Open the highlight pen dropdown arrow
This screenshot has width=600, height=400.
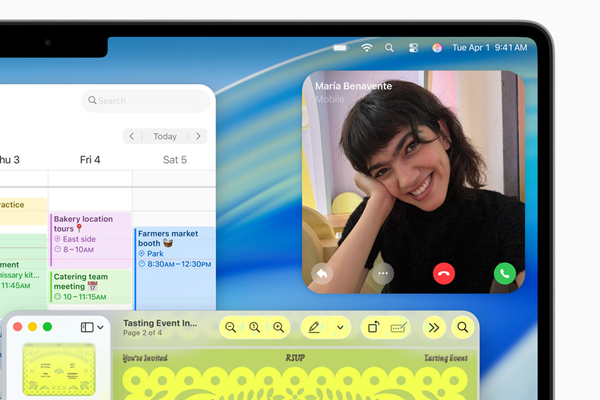pyautogui.click(x=340, y=328)
